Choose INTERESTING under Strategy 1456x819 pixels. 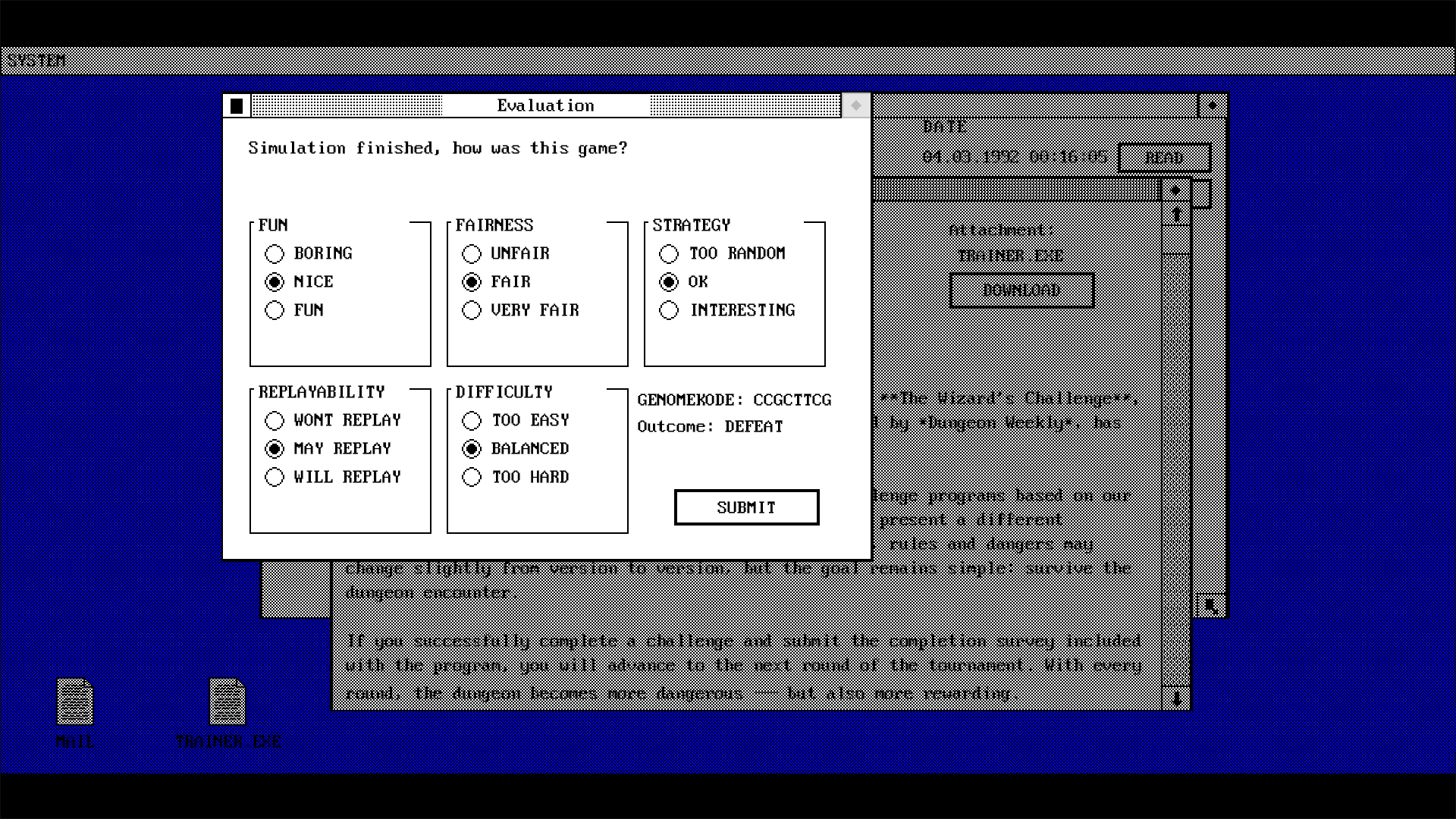pyautogui.click(x=669, y=310)
